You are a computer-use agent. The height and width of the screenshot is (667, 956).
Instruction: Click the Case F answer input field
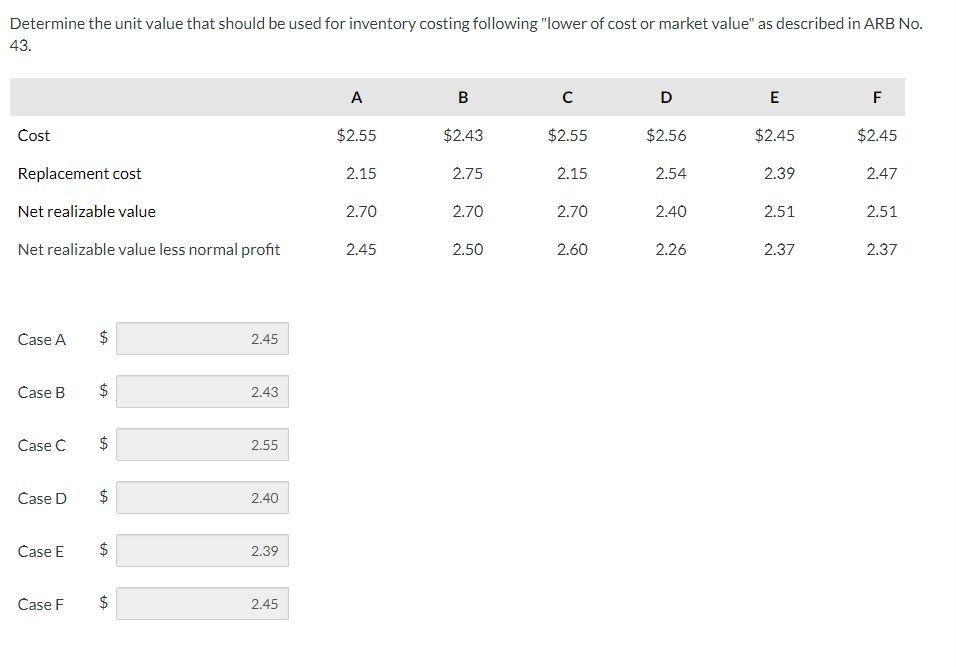202,603
